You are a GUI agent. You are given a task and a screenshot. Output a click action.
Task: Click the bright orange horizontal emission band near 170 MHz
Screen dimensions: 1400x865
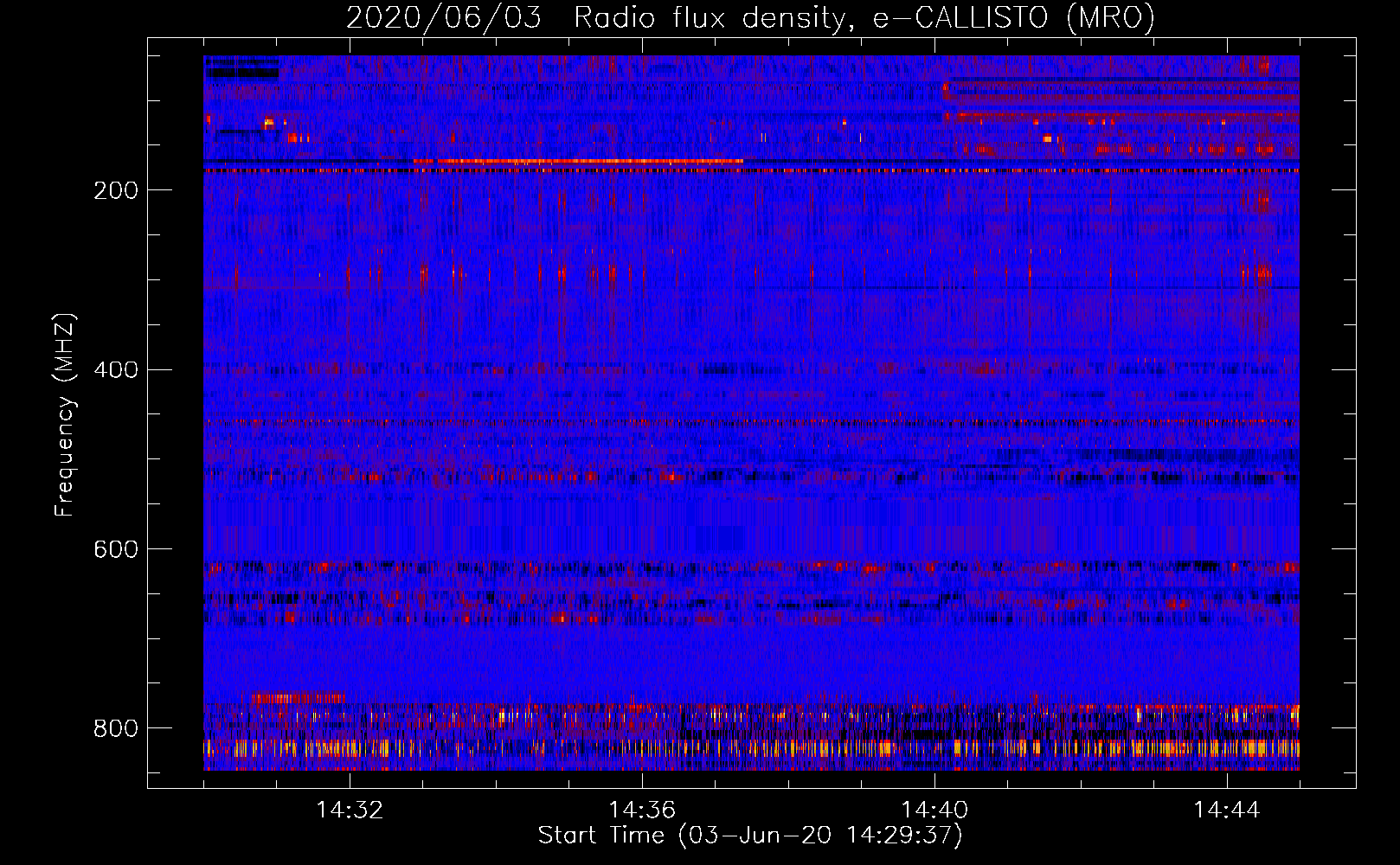[578, 162]
